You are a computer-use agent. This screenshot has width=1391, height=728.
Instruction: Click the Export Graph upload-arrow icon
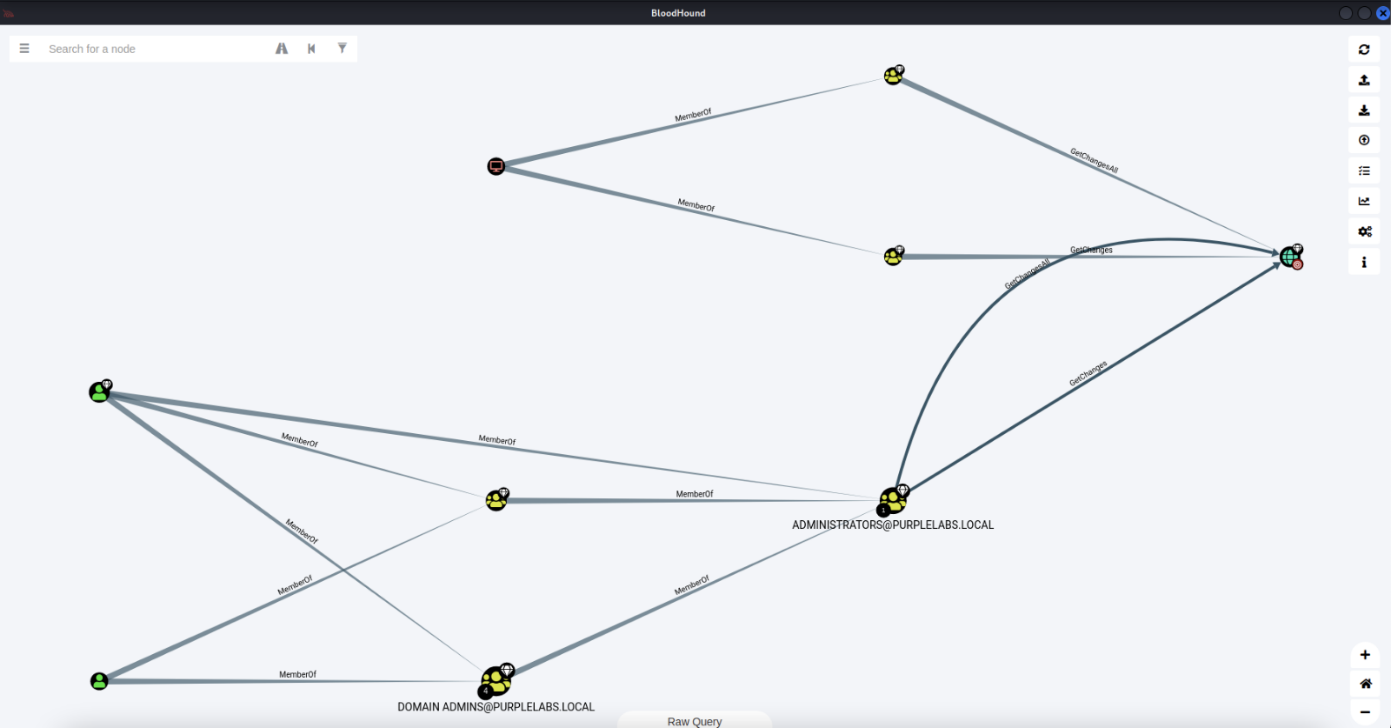[x=1364, y=80]
